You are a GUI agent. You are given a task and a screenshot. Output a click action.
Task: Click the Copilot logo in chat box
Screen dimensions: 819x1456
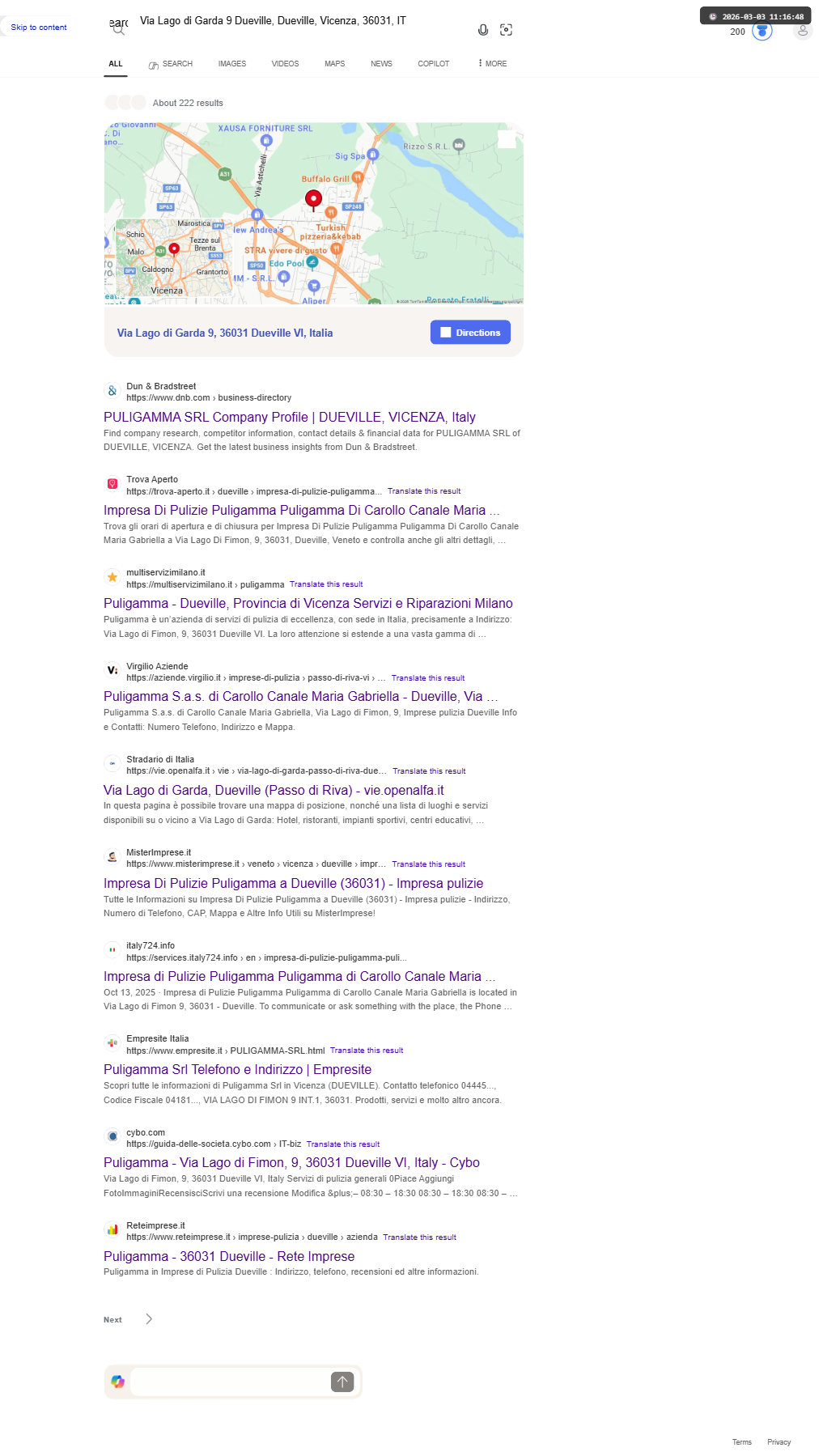point(118,1382)
